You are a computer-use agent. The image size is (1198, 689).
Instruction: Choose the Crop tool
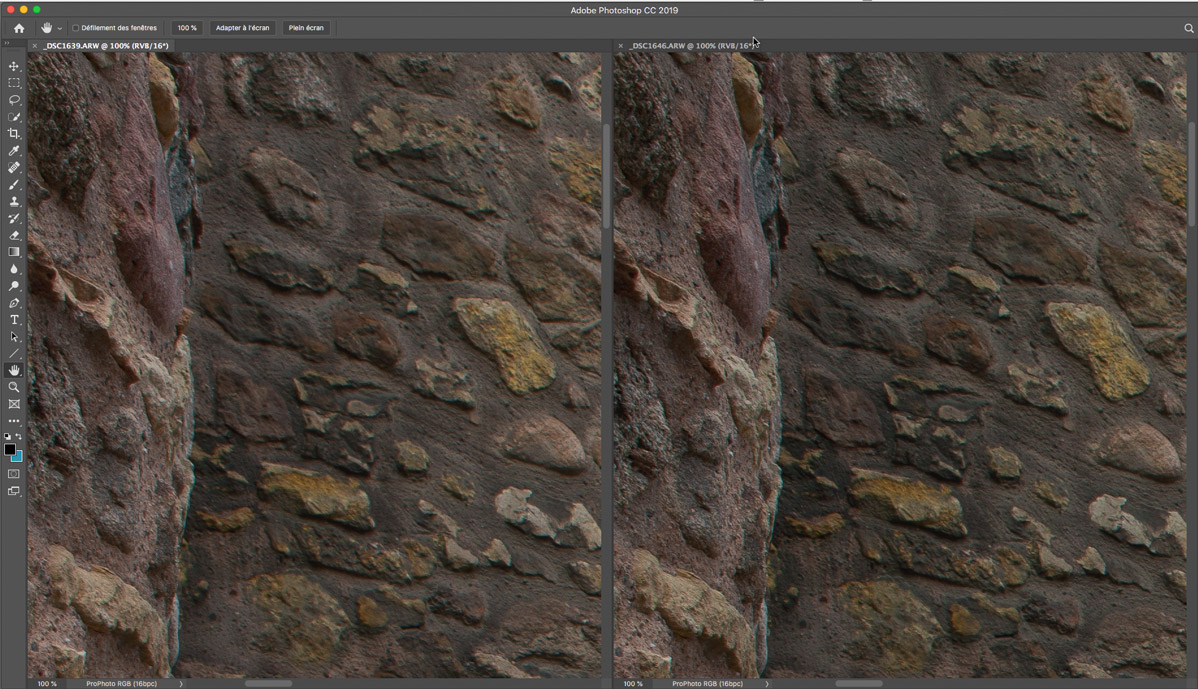click(14, 134)
